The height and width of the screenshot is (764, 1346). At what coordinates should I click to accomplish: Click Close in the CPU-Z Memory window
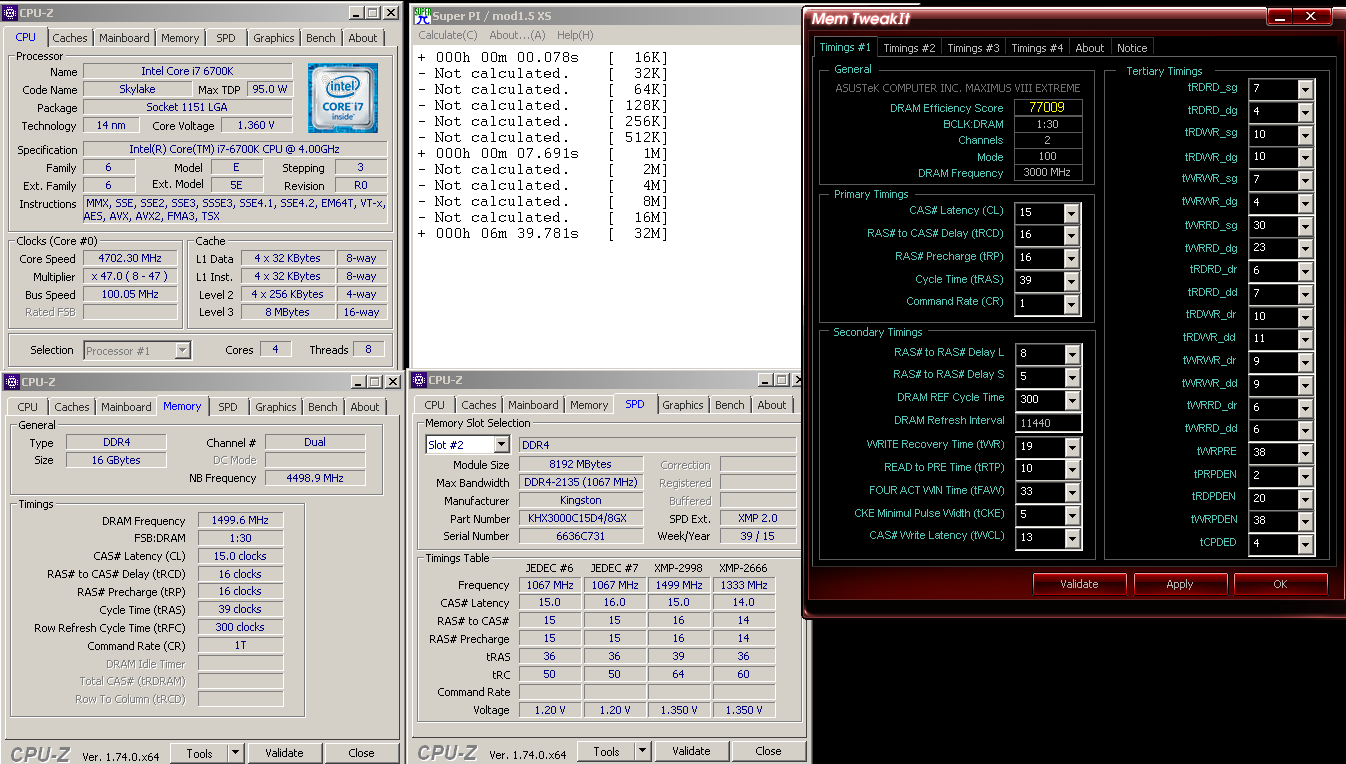[x=361, y=753]
